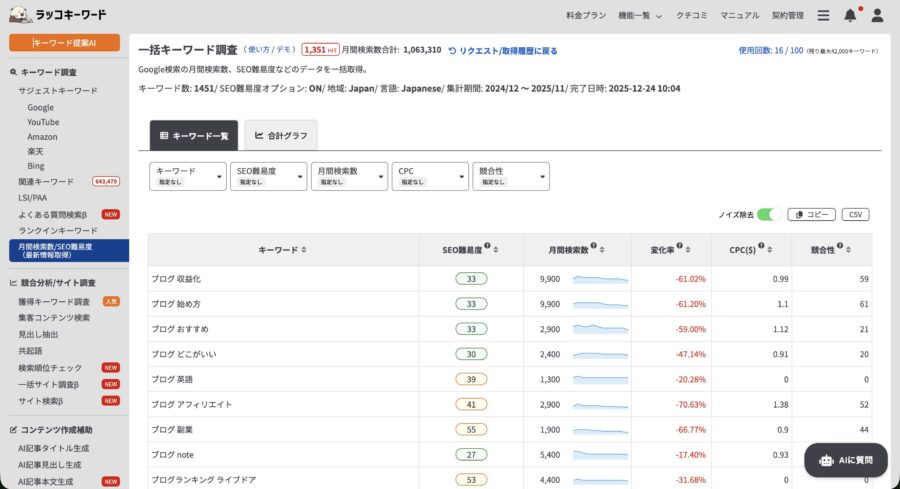900x489 pixels.
Task: Click the 使用回数: 16 / 100 link
Action: [770, 51]
